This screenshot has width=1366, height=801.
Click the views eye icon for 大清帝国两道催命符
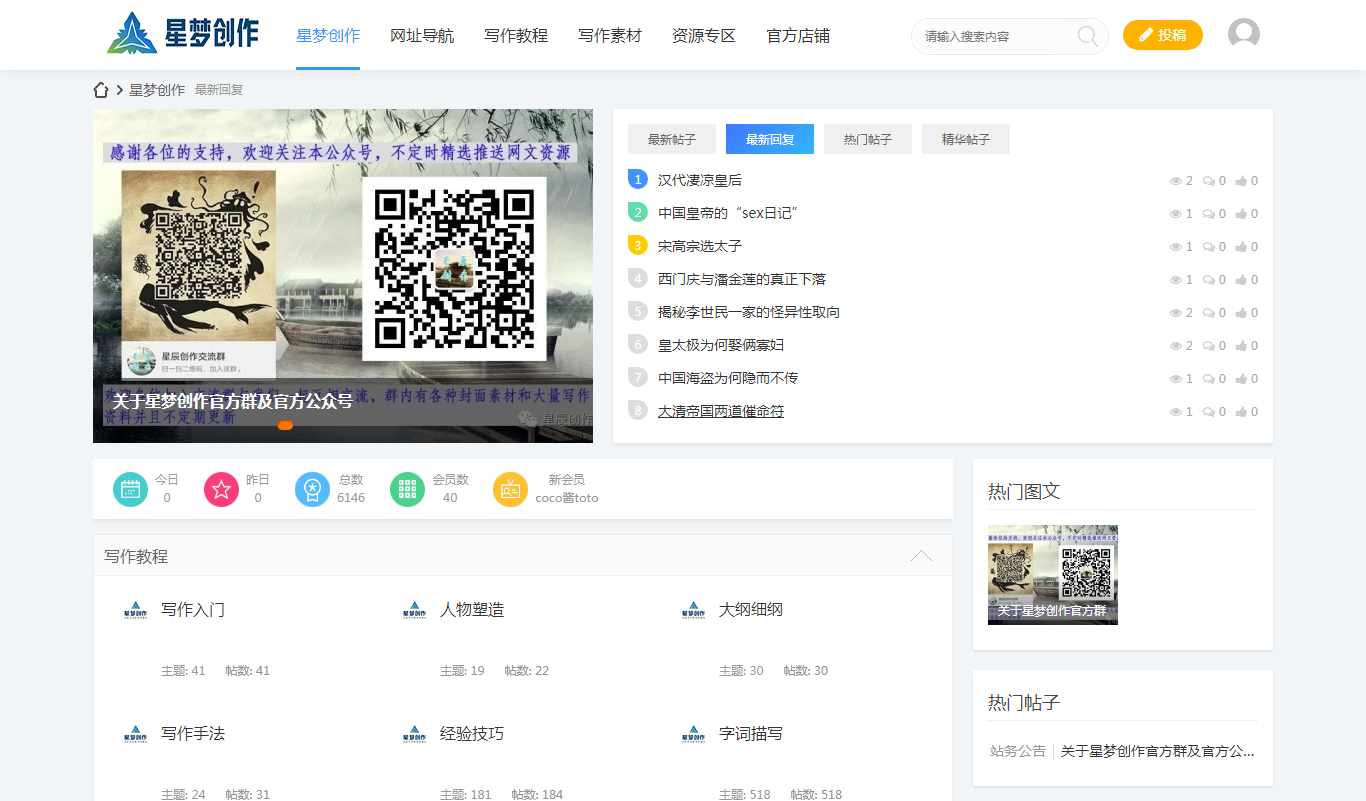pos(1176,412)
